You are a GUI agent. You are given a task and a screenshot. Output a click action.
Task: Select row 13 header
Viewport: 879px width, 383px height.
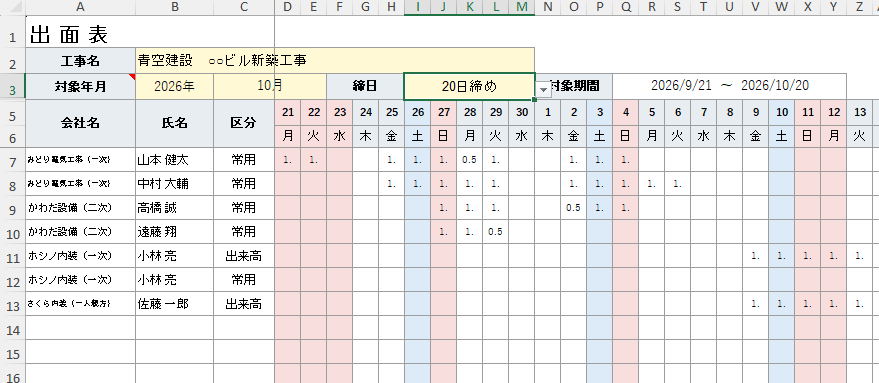(12, 304)
